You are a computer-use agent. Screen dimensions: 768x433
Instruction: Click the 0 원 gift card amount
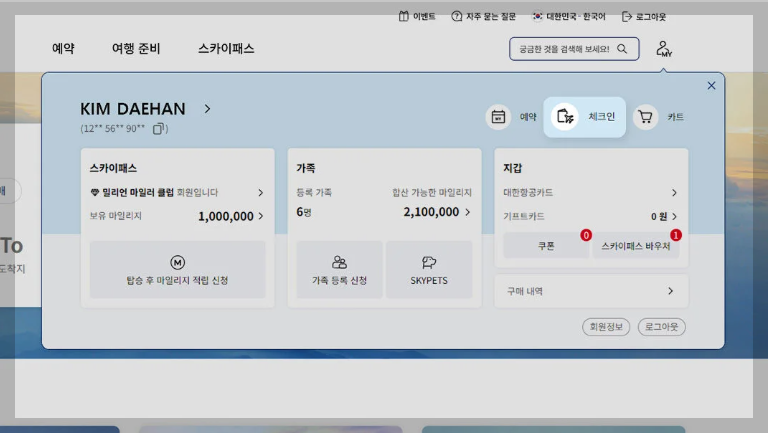[x=659, y=216]
